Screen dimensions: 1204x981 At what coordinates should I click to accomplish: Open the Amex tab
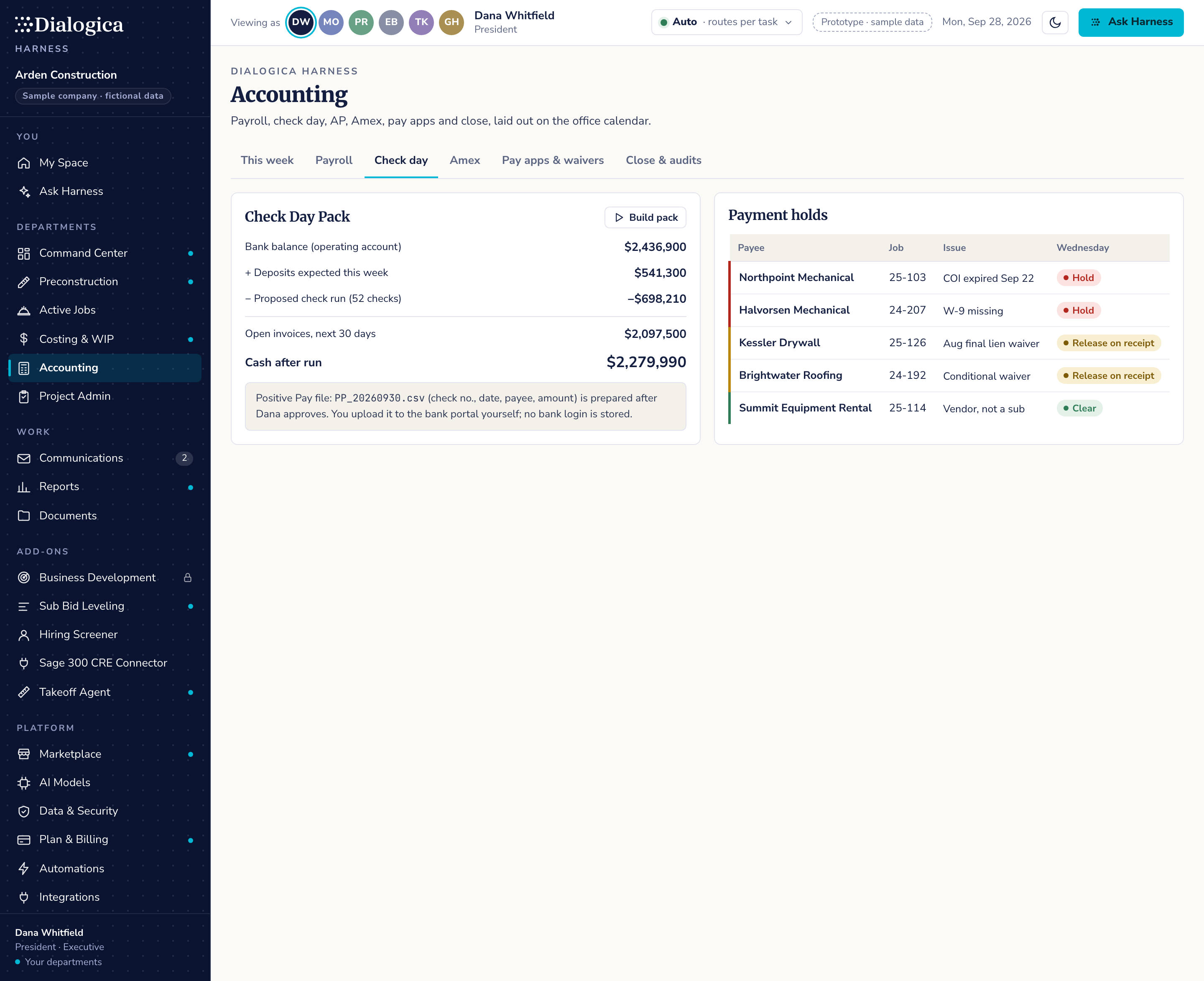coord(465,161)
